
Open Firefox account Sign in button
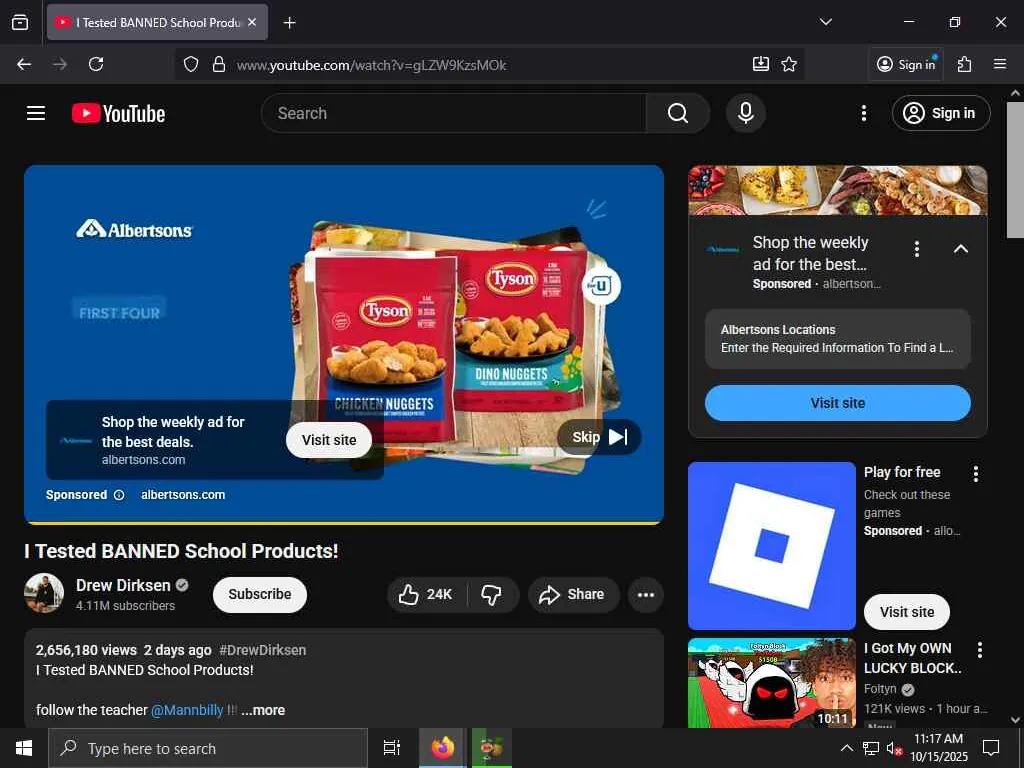point(906,64)
